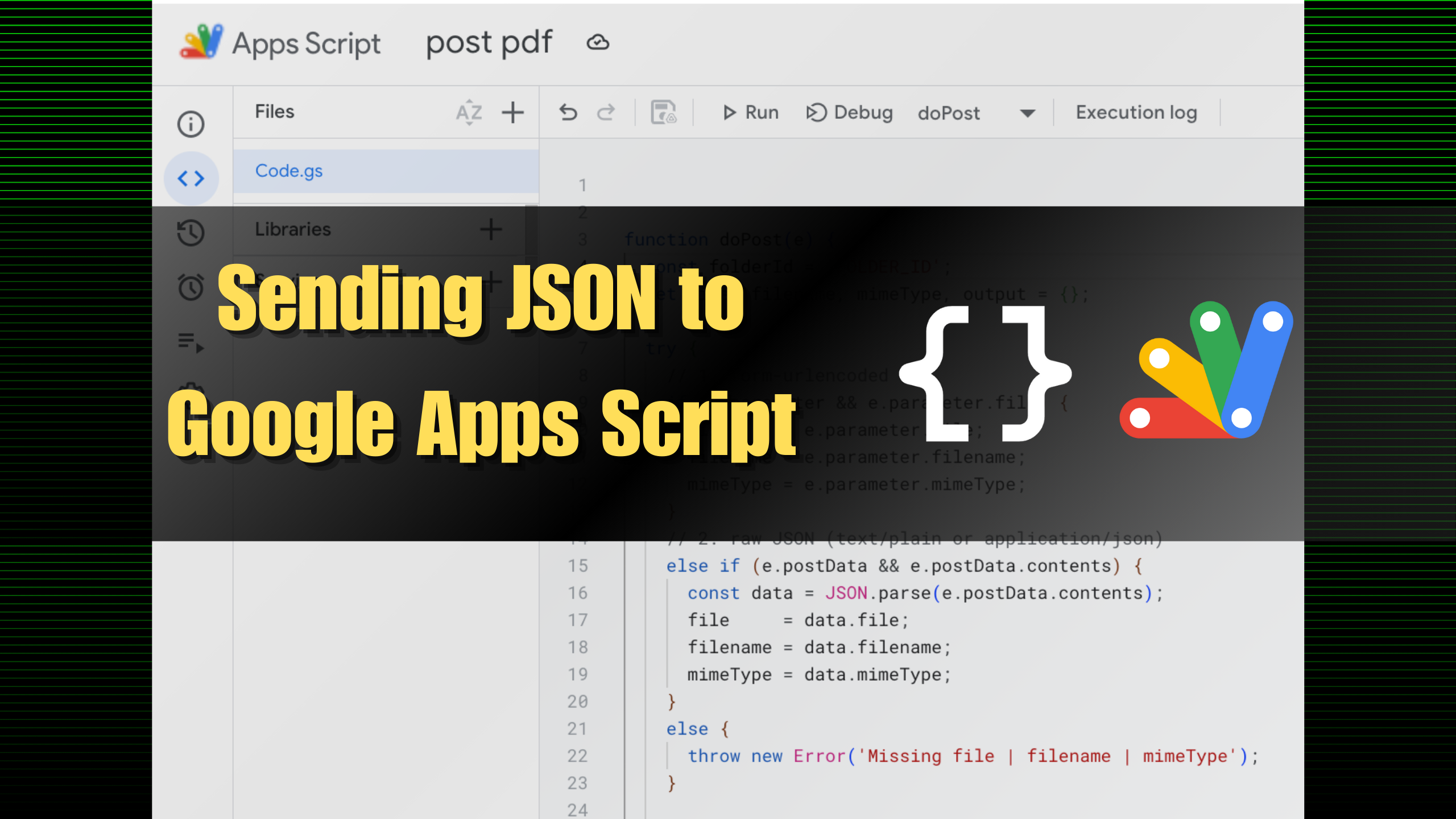This screenshot has width=1456, height=819.
Task: Add a library with the plus button
Action: pos(491,229)
